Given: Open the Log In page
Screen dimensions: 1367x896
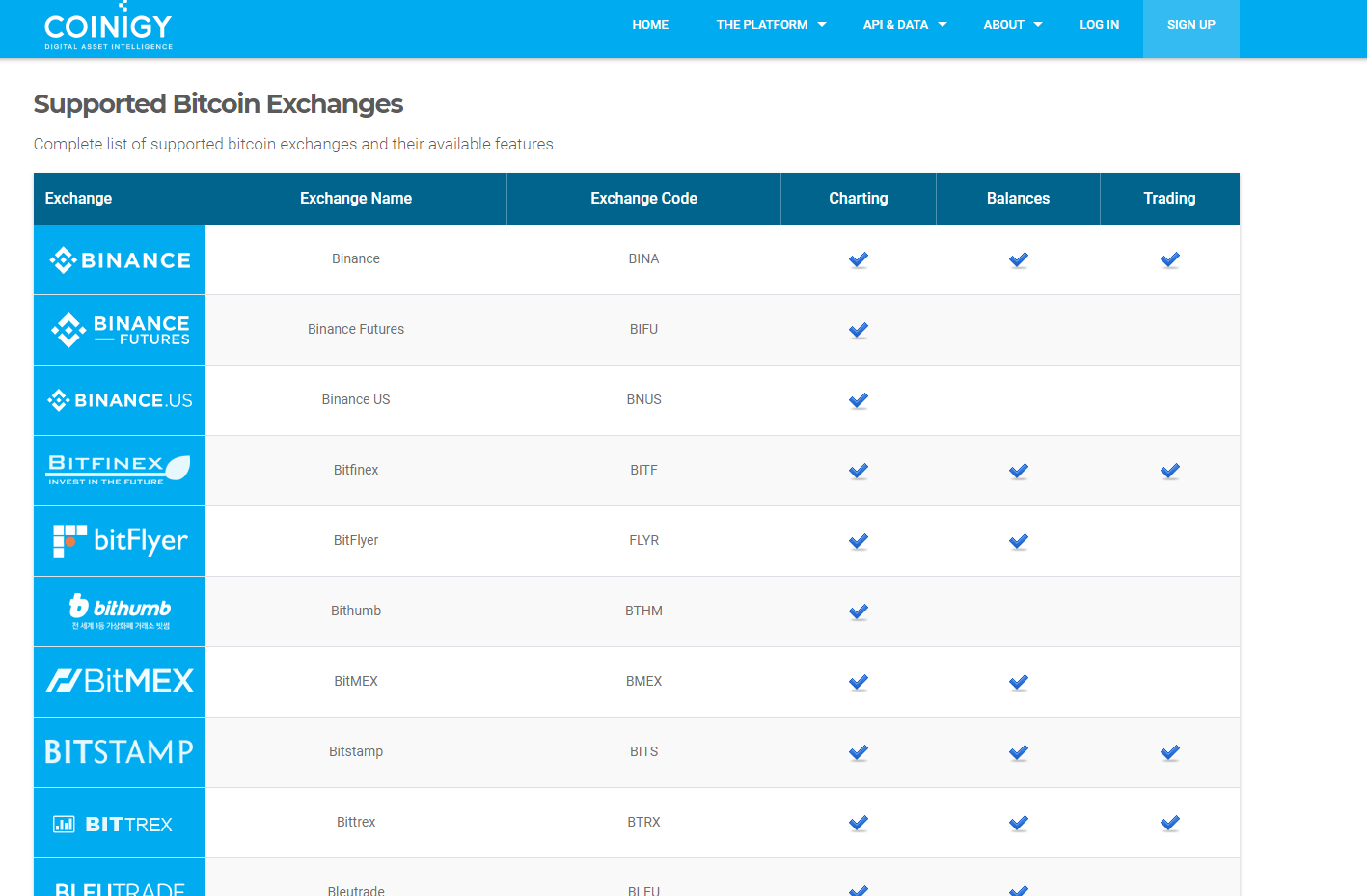Looking at the screenshot, I should pyautogui.click(x=1099, y=25).
